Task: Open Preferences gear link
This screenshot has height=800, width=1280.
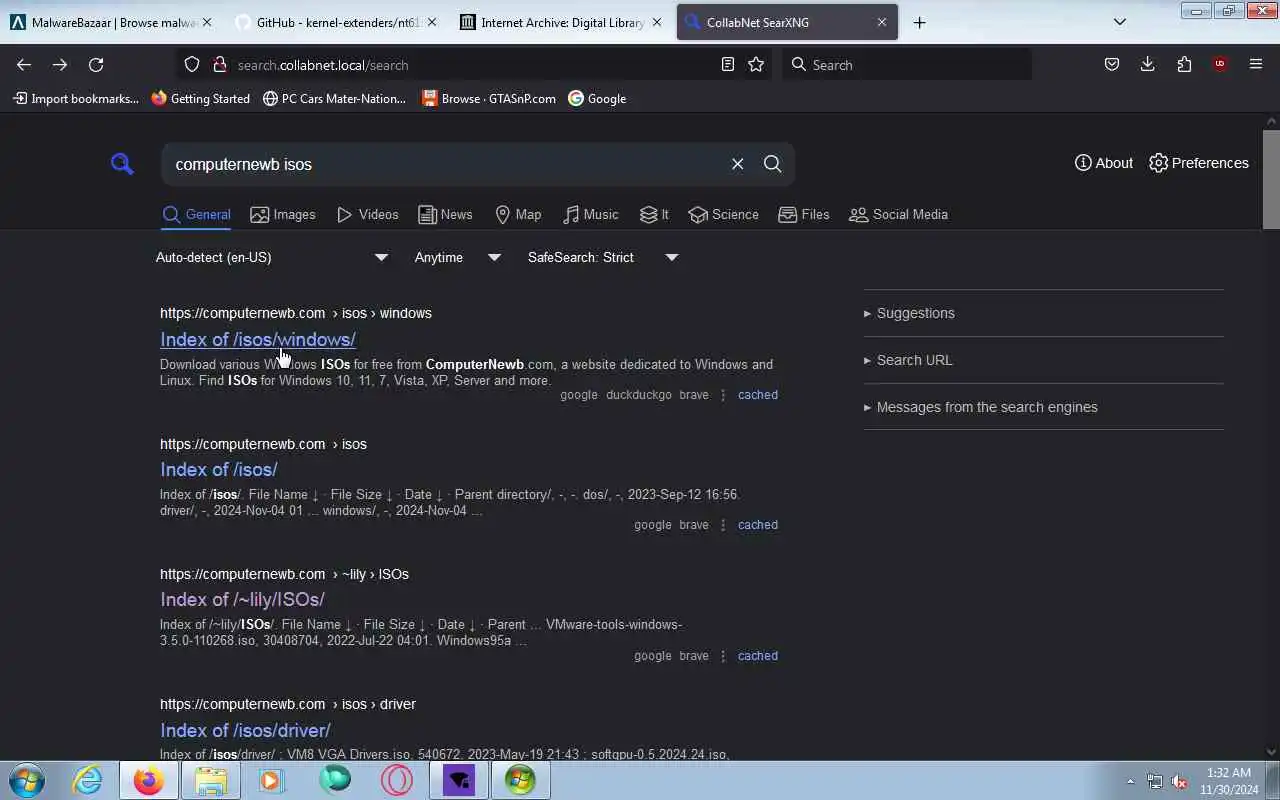Action: 1198,163
